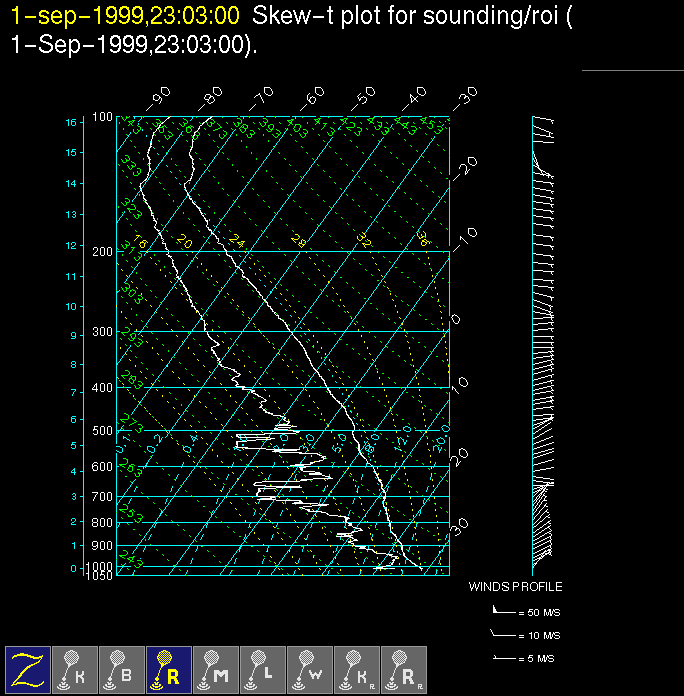The height and width of the screenshot is (696, 684).
Task: Select the K balloon icon with subscript R
Action: 357,669
